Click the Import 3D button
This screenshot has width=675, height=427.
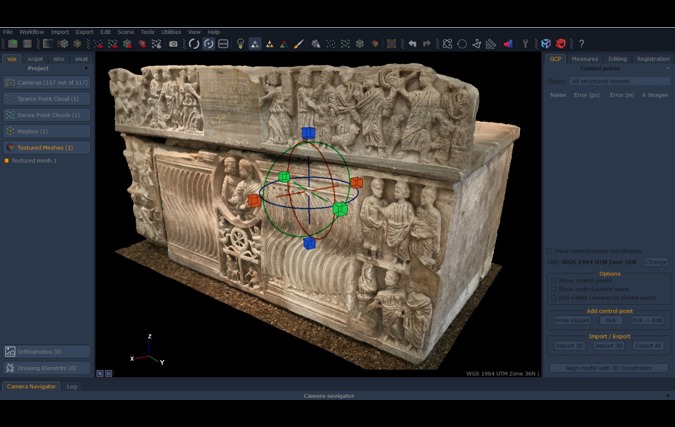609,346
